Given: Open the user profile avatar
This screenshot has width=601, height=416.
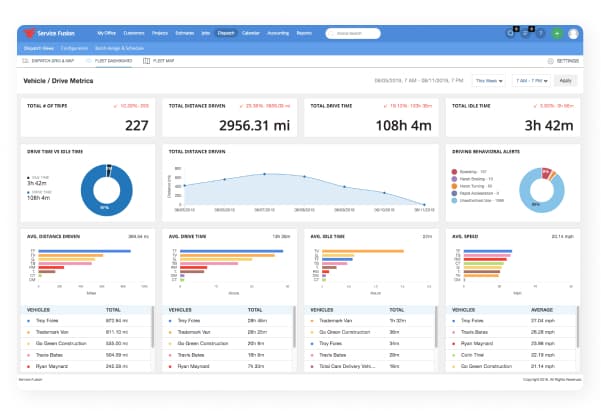Looking at the screenshot, I should coord(574,33).
